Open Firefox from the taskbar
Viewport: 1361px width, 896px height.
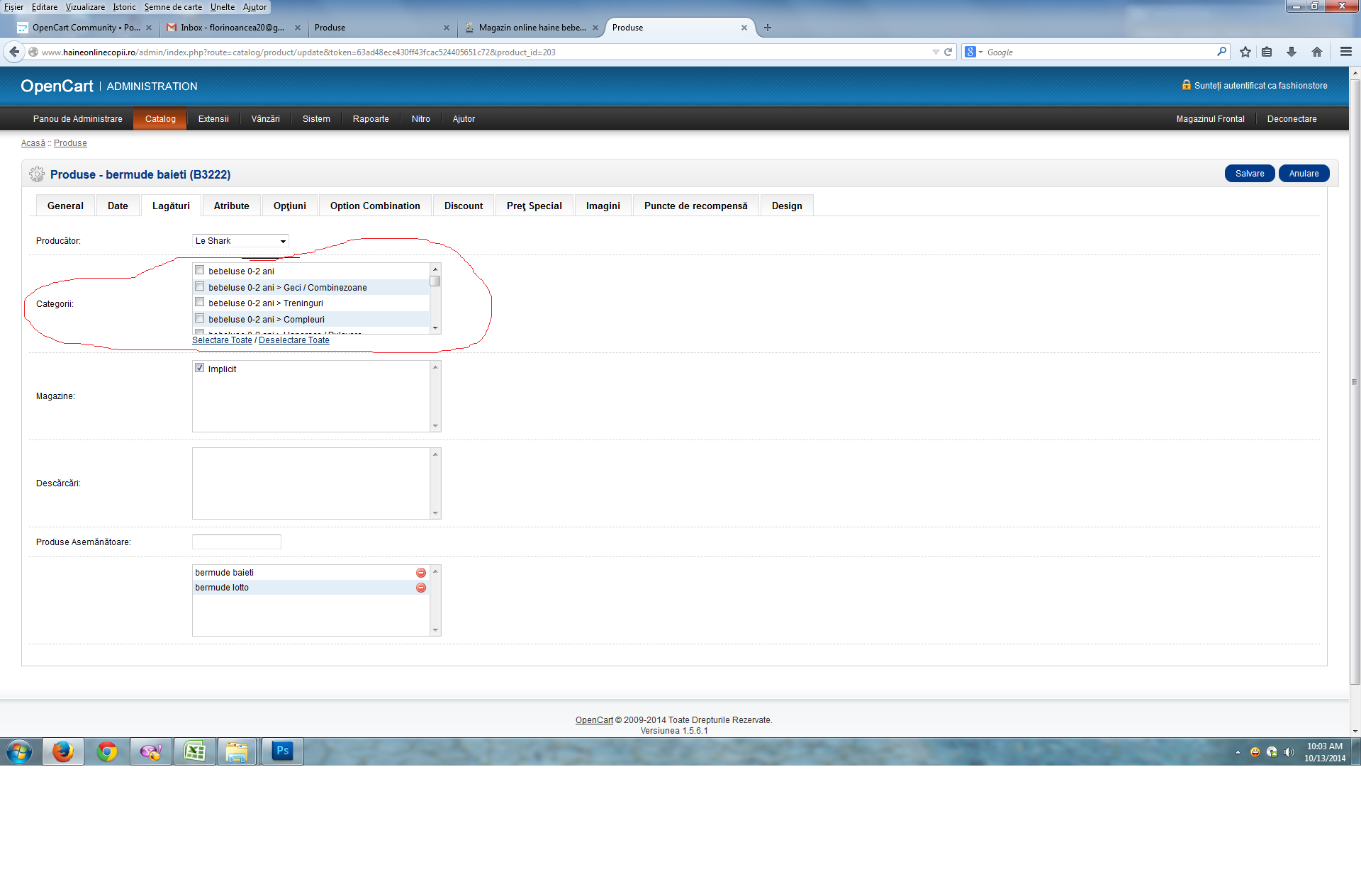63,751
